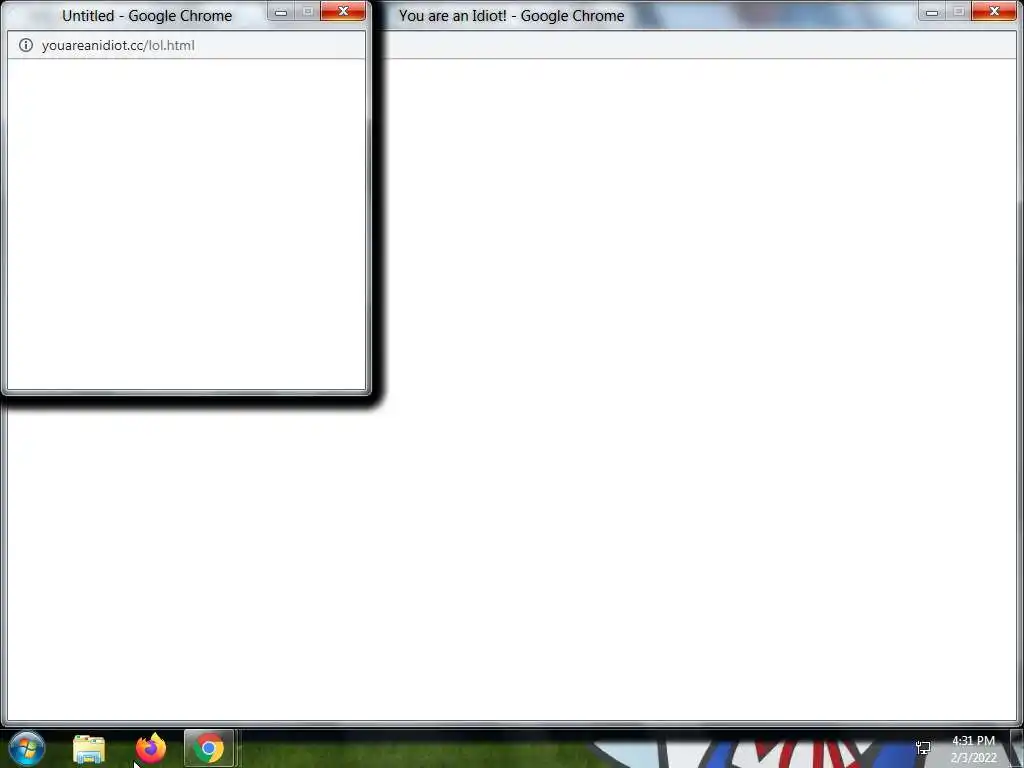Image resolution: width=1024 pixels, height=768 pixels.
Task: Close the You are an Idiot! window
Action: click(994, 12)
